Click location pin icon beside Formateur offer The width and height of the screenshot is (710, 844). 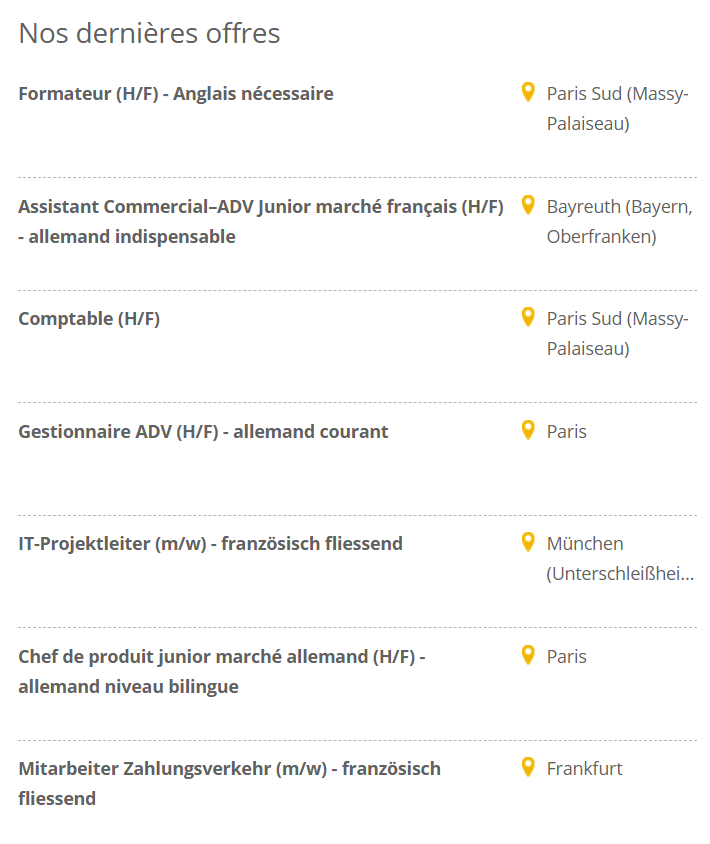pos(528,93)
